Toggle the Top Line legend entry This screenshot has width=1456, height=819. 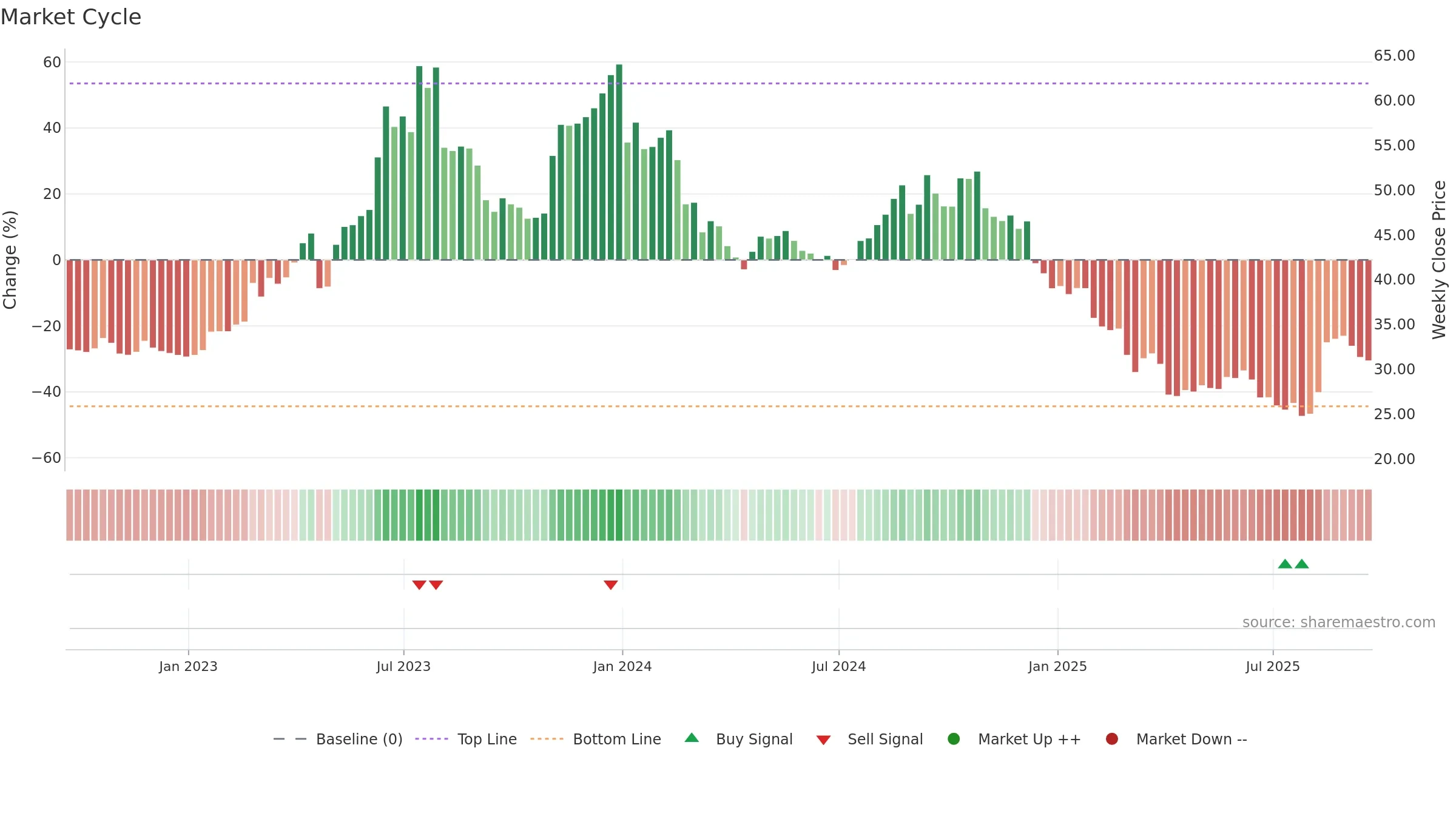click(466, 739)
